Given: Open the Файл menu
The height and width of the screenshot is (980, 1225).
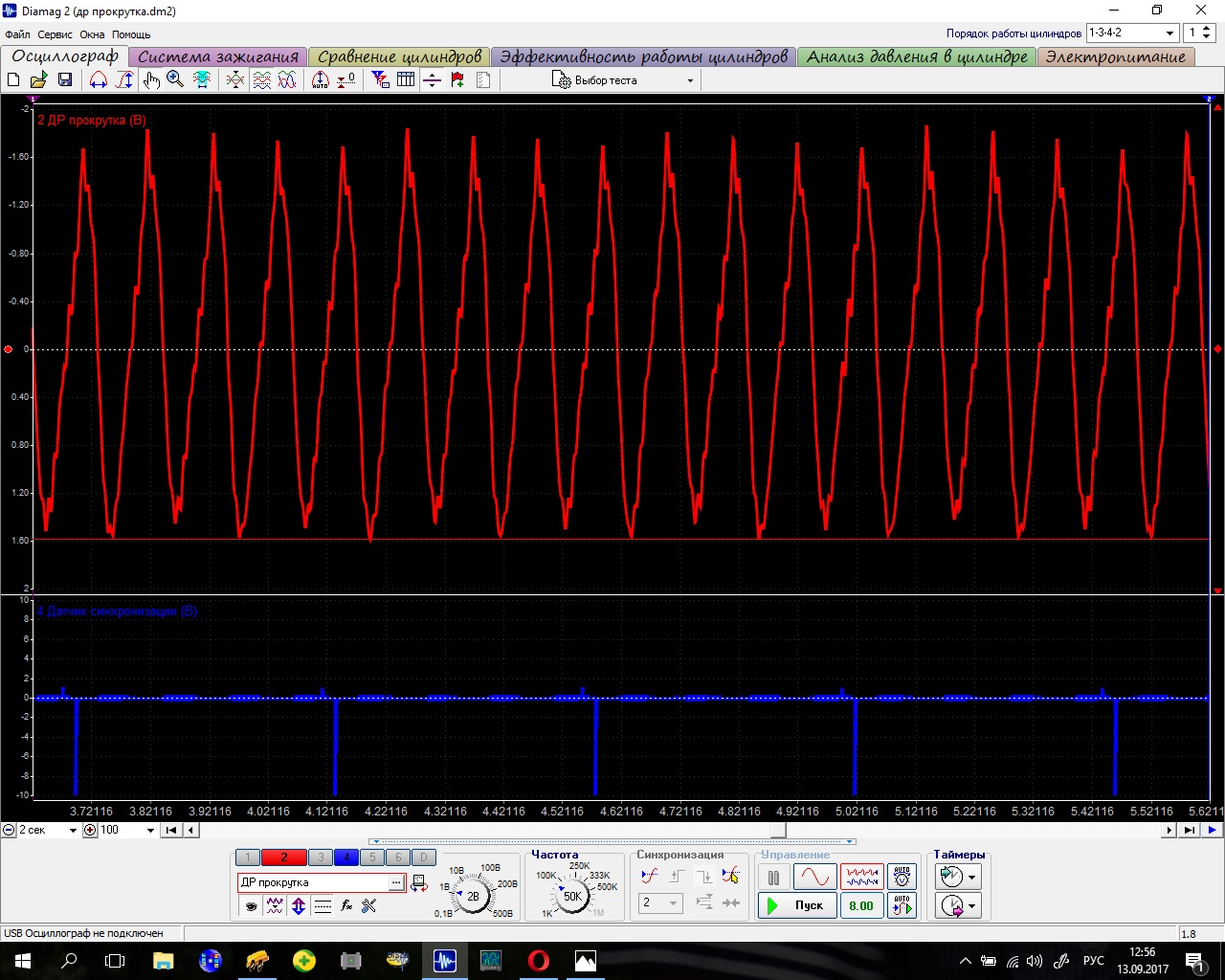Looking at the screenshot, I should click(17, 34).
